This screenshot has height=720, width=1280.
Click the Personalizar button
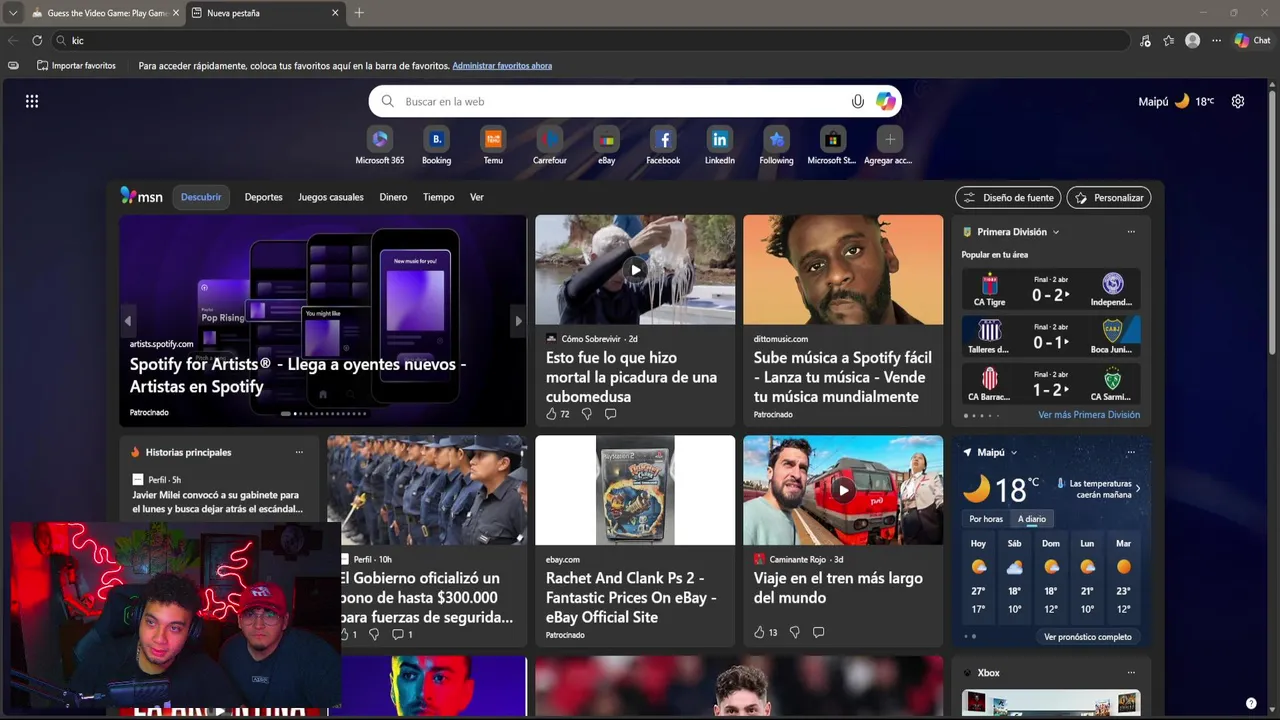pyautogui.click(x=1109, y=198)
